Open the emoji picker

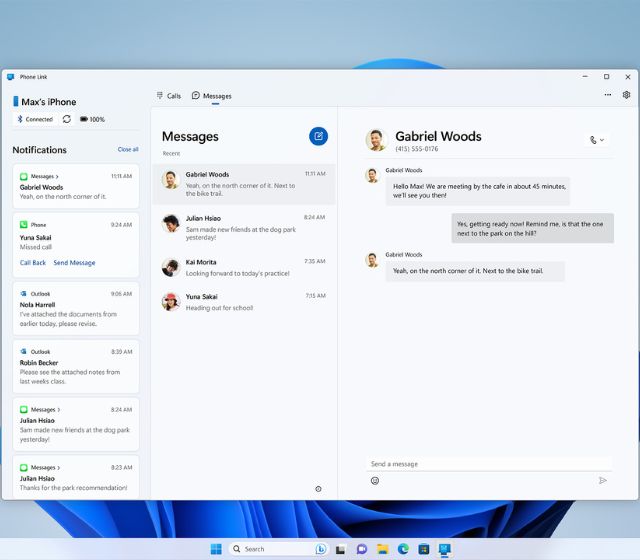[x=375, y=481]
